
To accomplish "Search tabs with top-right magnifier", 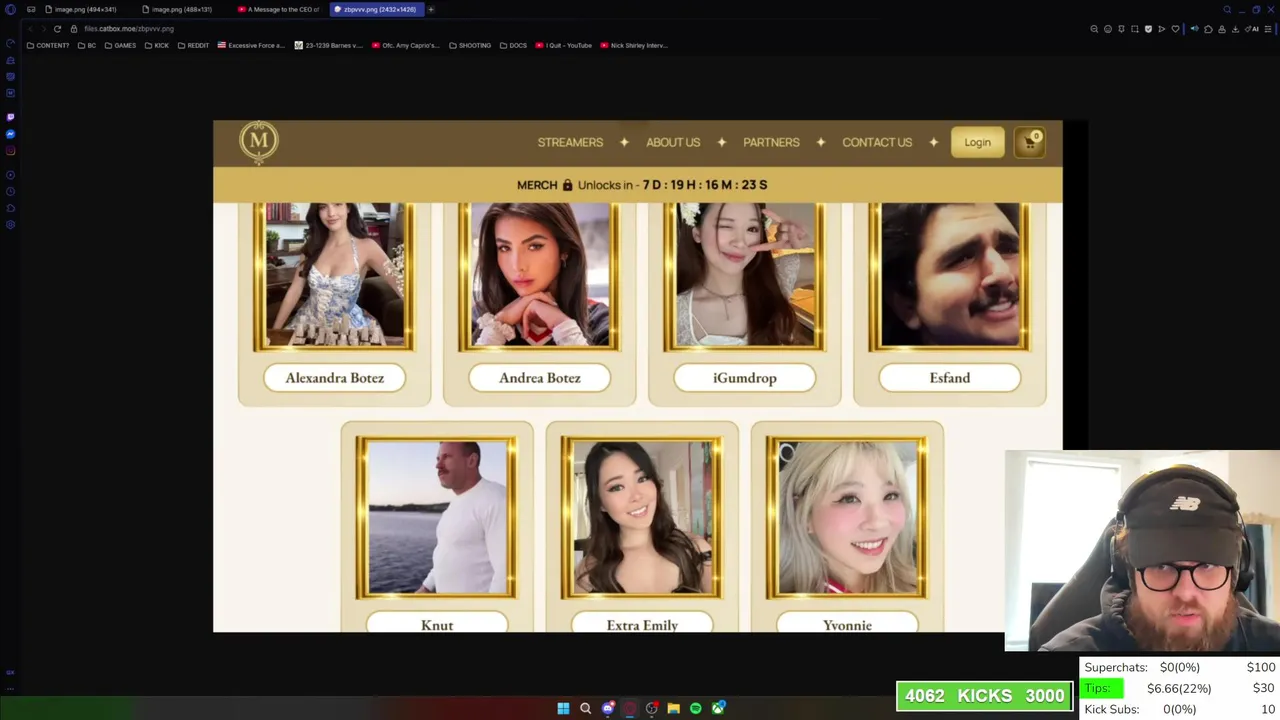I will 1227,9.
